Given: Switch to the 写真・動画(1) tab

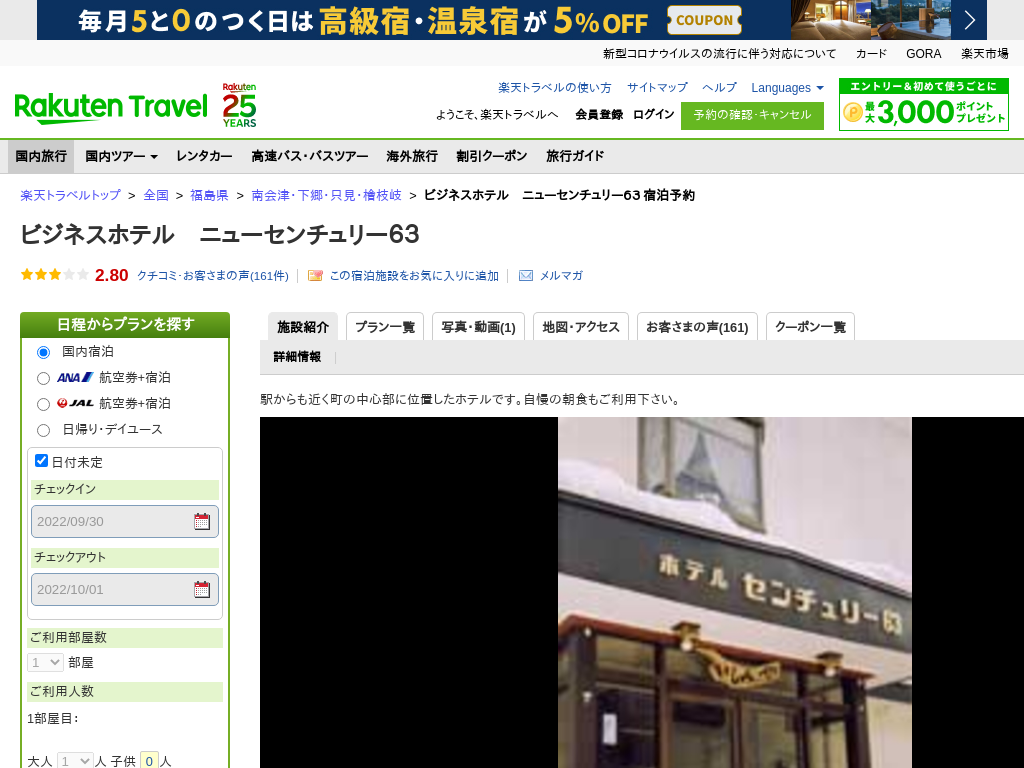Looking at the screenshot, I should click(478, 327).
